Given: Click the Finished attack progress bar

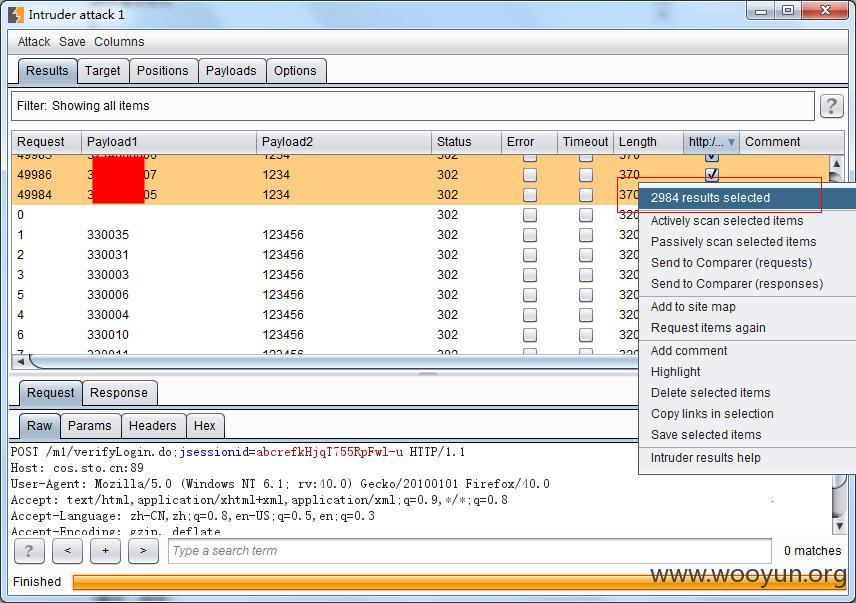Looking at the screenshot, I should click(x=459, y=582).
